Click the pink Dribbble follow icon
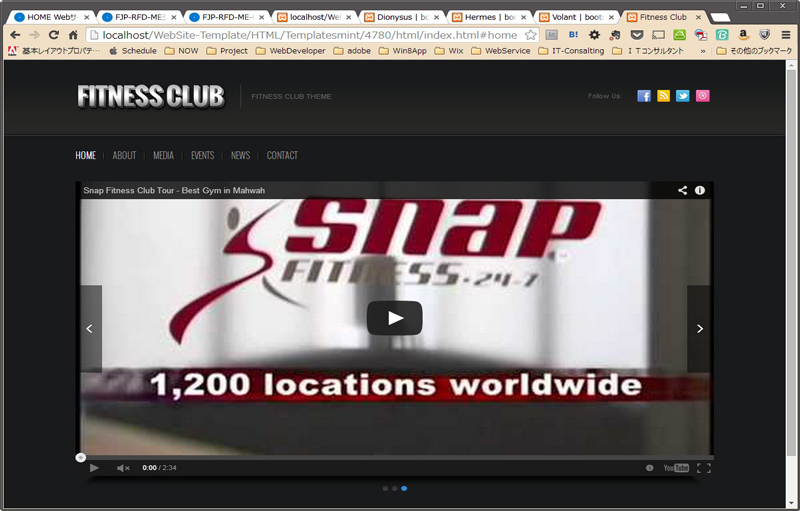Screen dimensions: 800x511 pyautogui.click(x=703, y=96)
